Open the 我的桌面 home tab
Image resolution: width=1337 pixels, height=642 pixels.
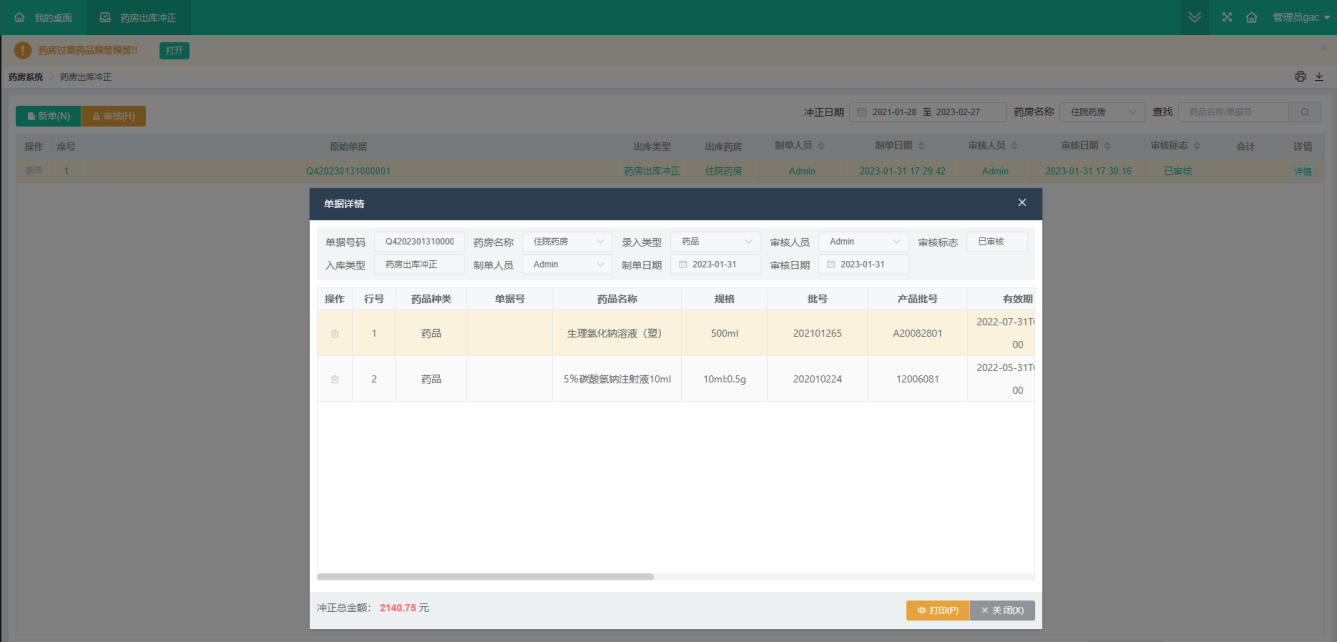tap(44, 18)
